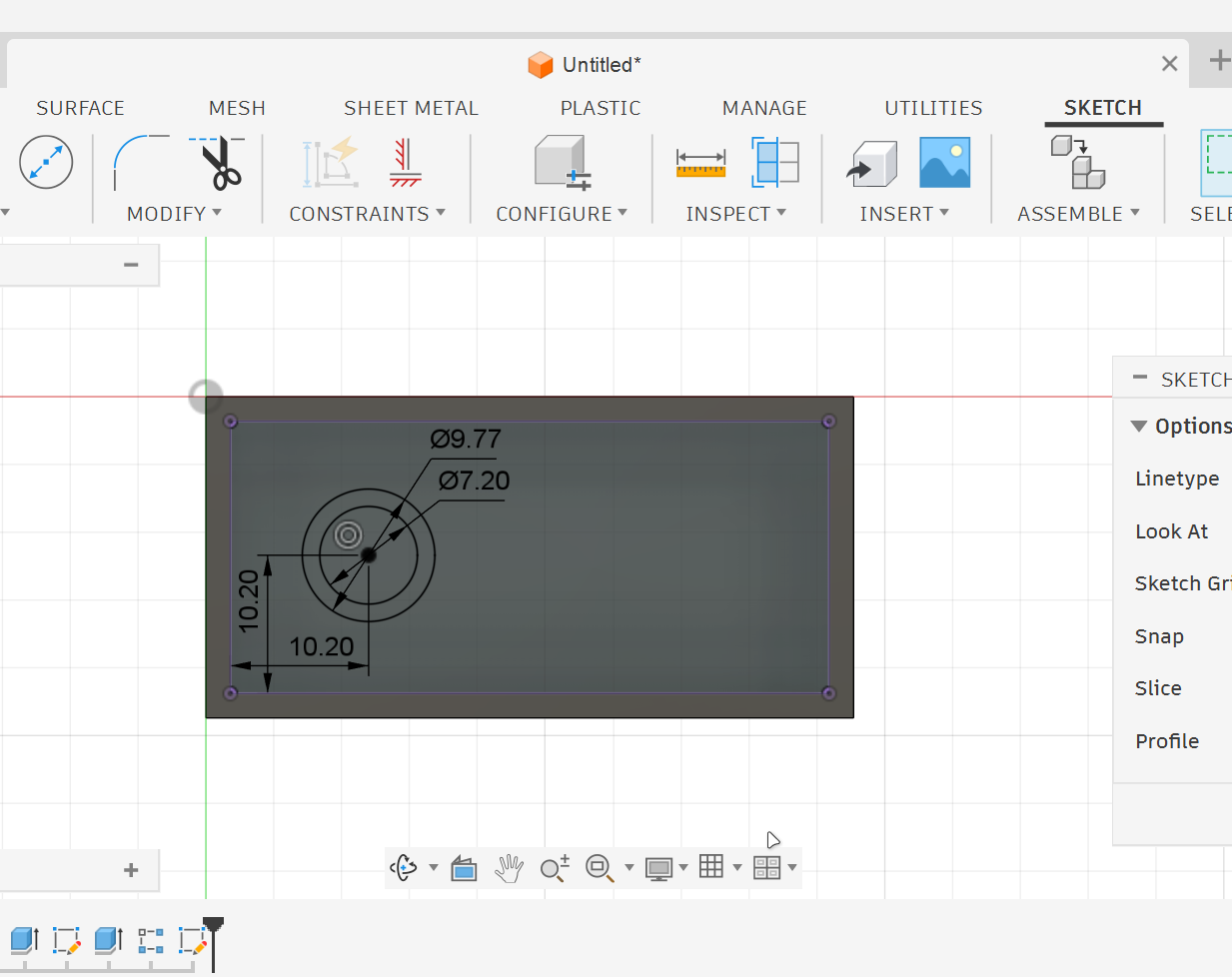Screen dimensions: 1232x977
Task: Click the Viewports layout icon
Action: (x=766, y=867)
